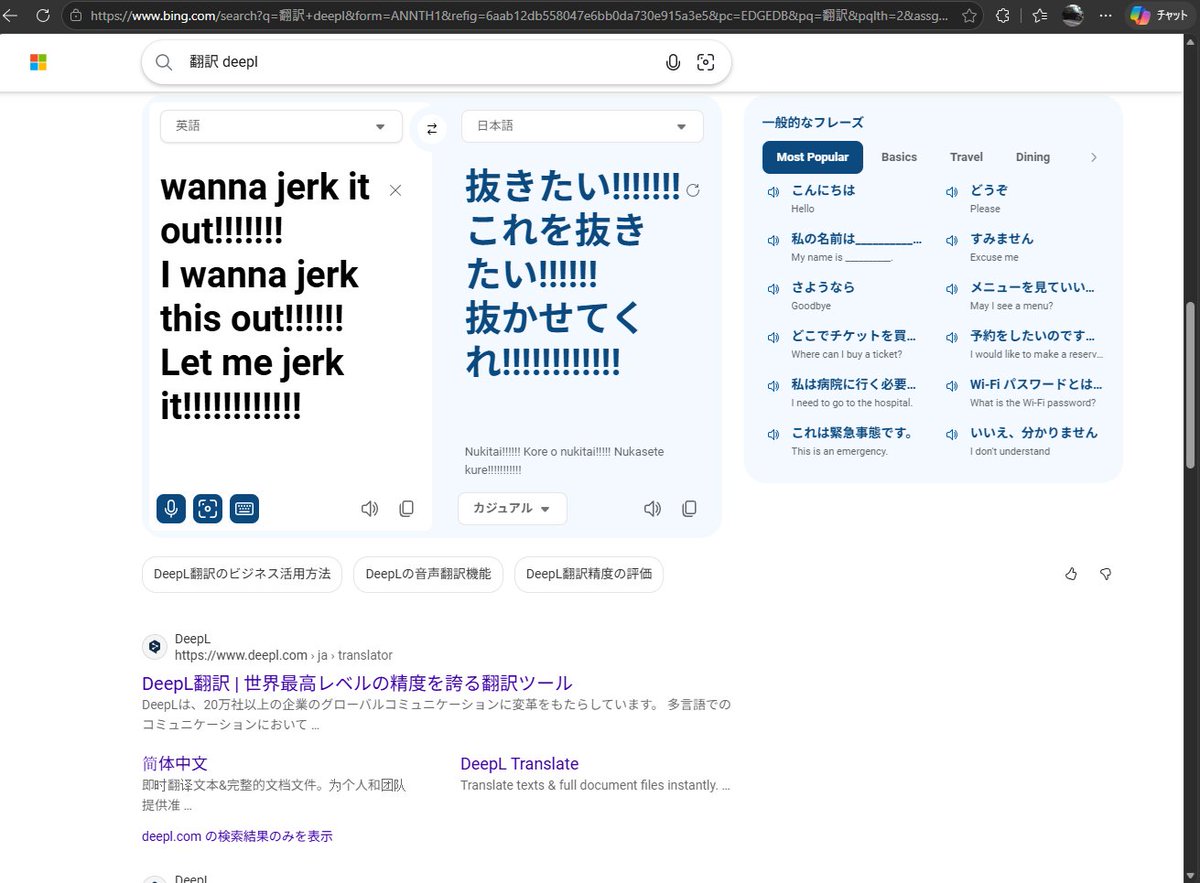Clear the source text with X
Viewport: 1200px width, 883px height.
(395, 190)
